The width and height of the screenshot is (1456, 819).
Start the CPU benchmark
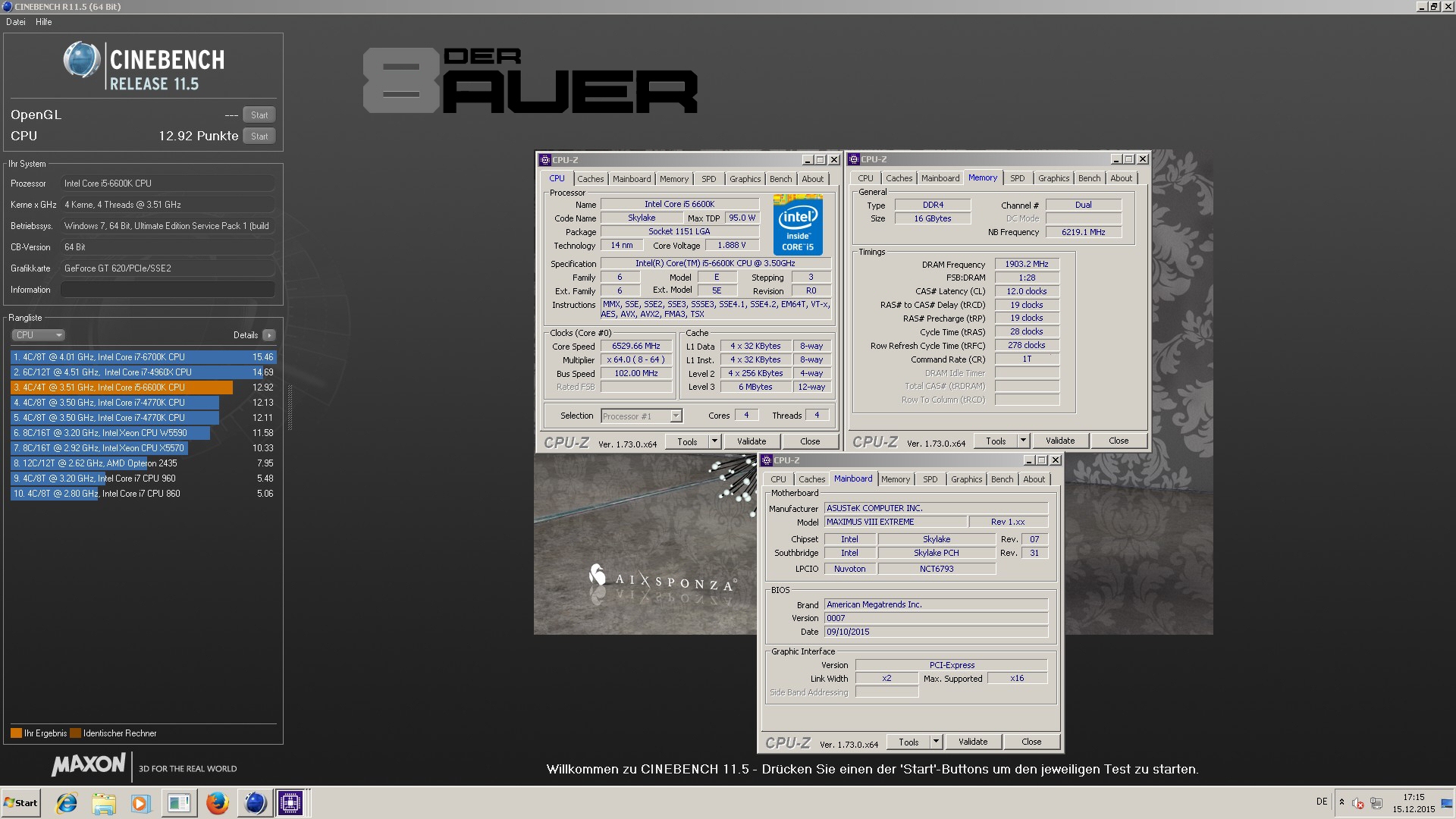pyautogui.click(x=259, y=136)
